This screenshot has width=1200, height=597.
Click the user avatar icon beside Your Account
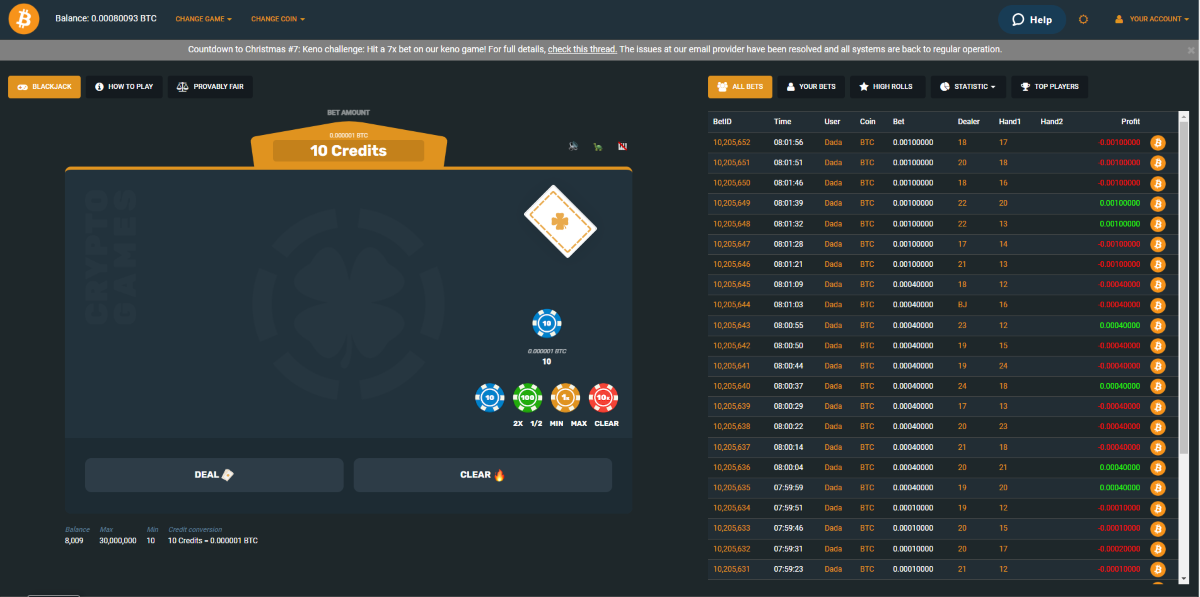tap(1119, 19)
